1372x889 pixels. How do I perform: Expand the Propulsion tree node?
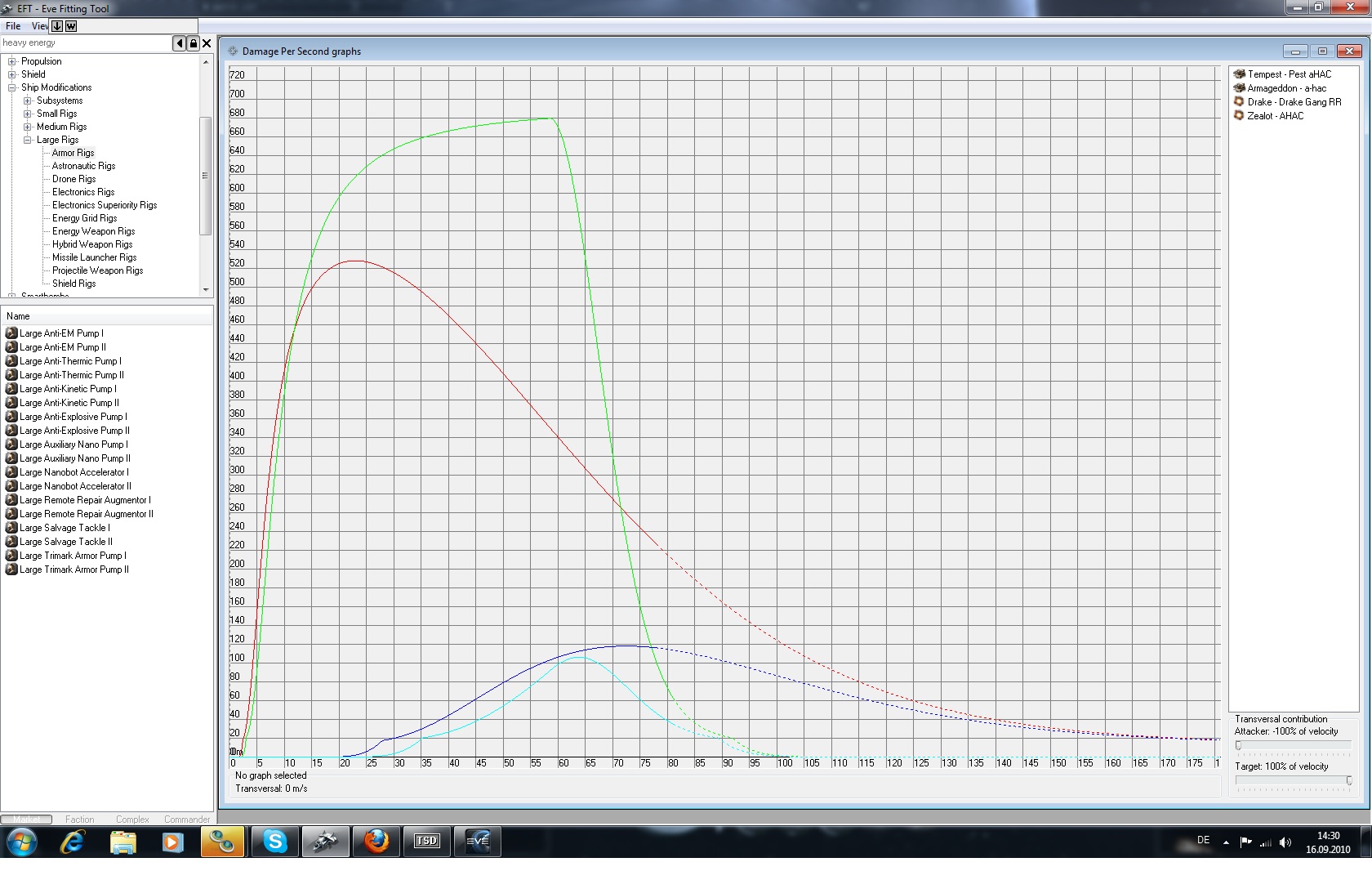(12, 61)
